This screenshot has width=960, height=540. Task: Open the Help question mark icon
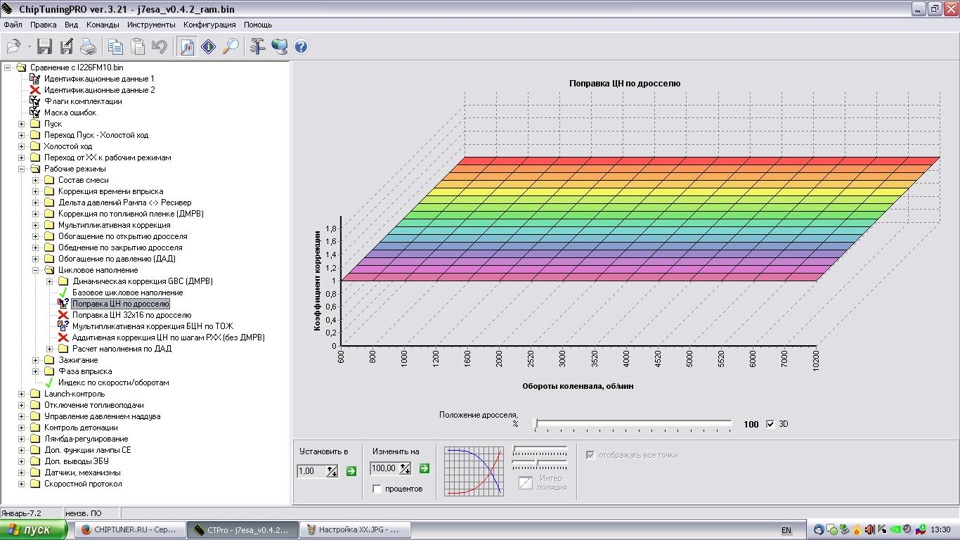pyautogui.click(x=300, y=46)
